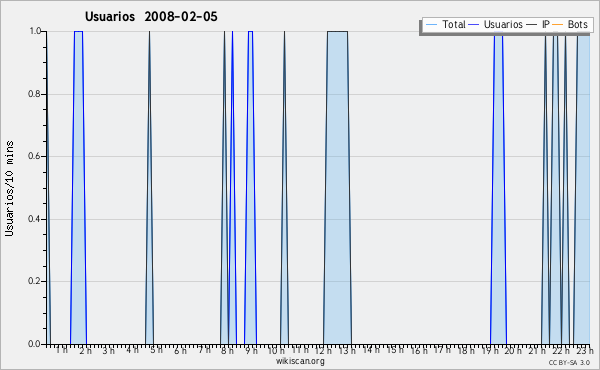Click the 9 h x-axis label
Image resolution: width=600 pixels, height=370 pixels.
[251, 350]
